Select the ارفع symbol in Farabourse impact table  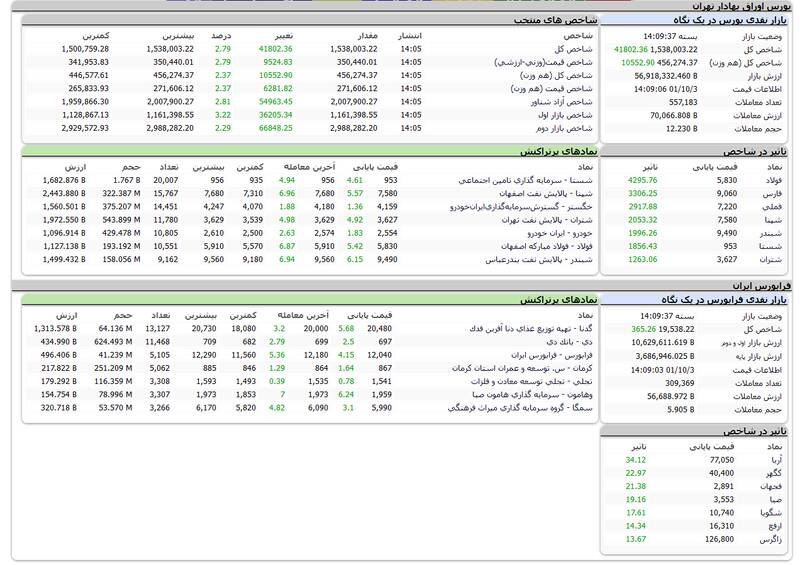pyautogui.click(x=774, y=526)
